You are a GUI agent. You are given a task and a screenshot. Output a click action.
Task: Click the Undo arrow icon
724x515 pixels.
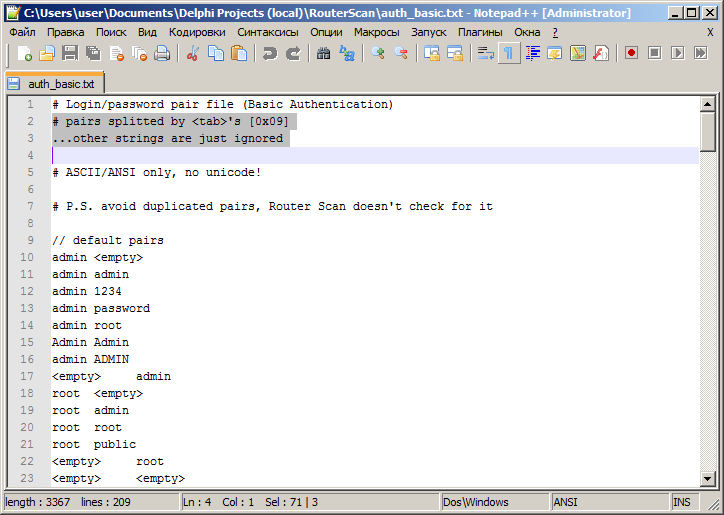[x=270, y=53]
